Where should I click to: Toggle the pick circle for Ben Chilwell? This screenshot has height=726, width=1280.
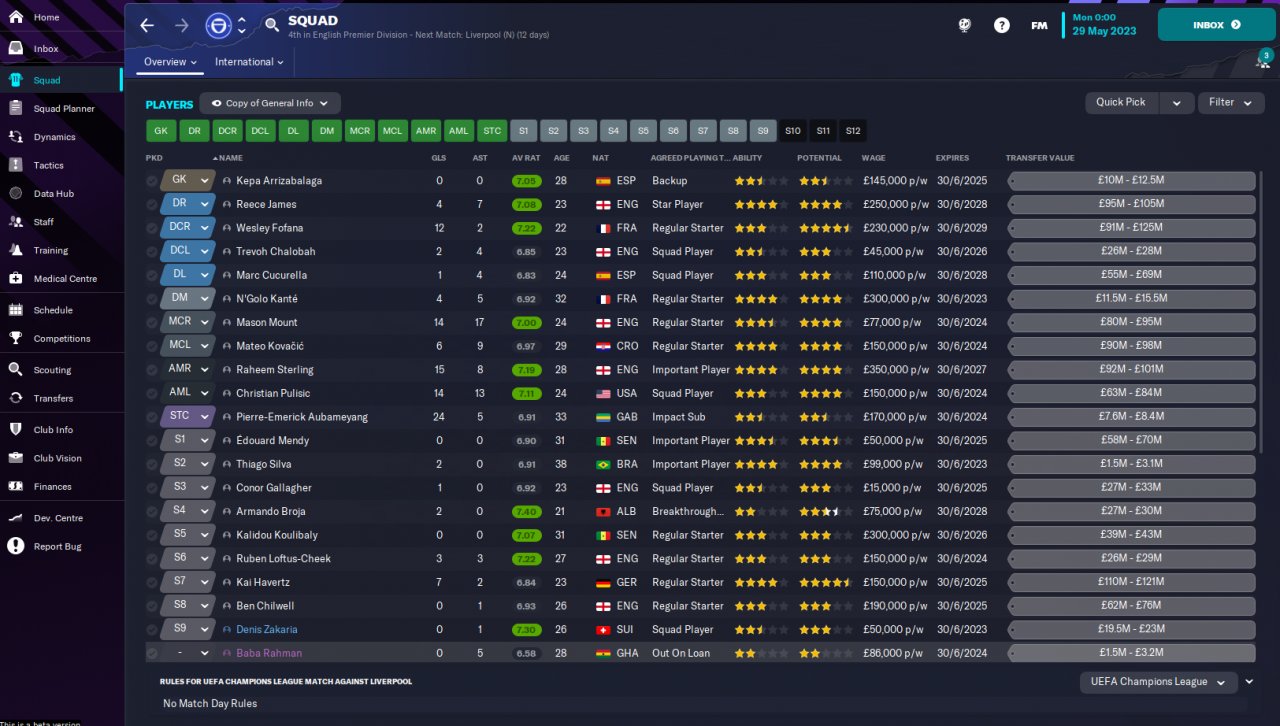(x=152, y=606)
